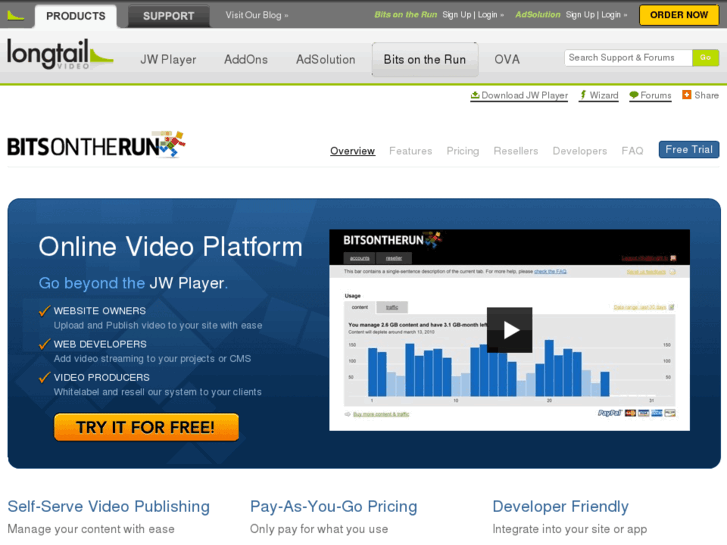Open the SUPPORT tab
This screenshot has height=545, width=727.
point(168,16)
